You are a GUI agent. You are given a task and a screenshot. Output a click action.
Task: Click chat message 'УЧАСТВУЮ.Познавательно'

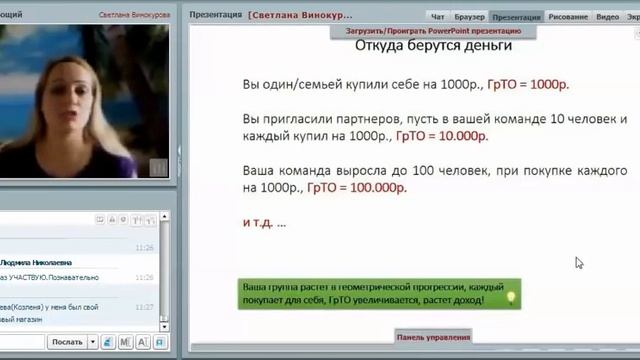pos(53,278)
